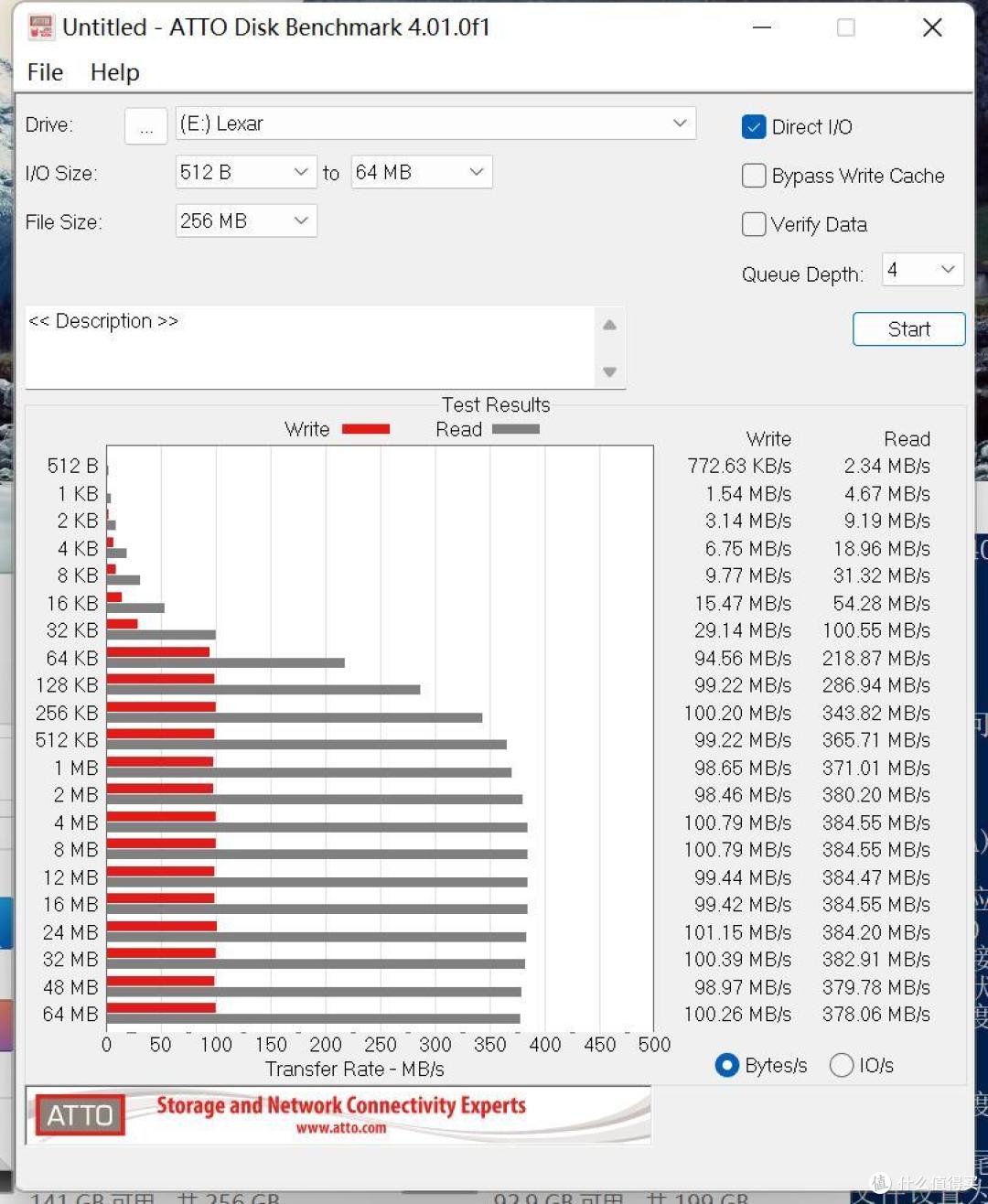988x1204 pixels.
Task: Click the 343.82 MB/s read value
Action: pyautogui.click(x=875, y=714)
